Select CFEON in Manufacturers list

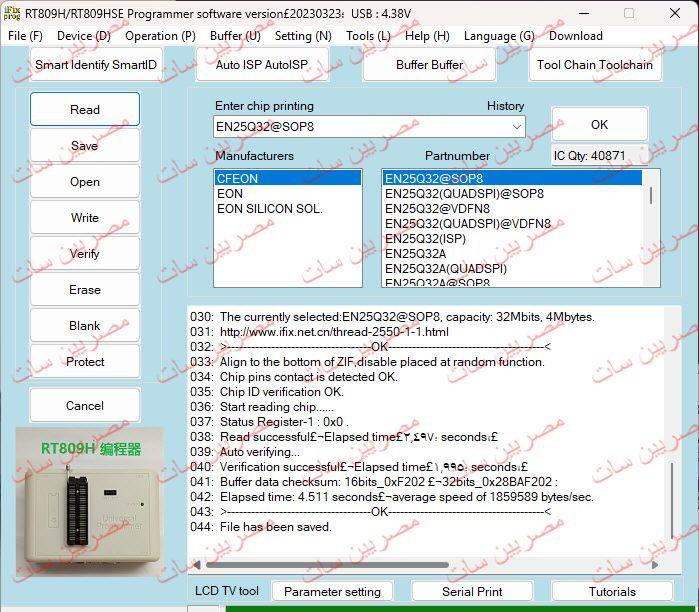(x=287, y=178)
